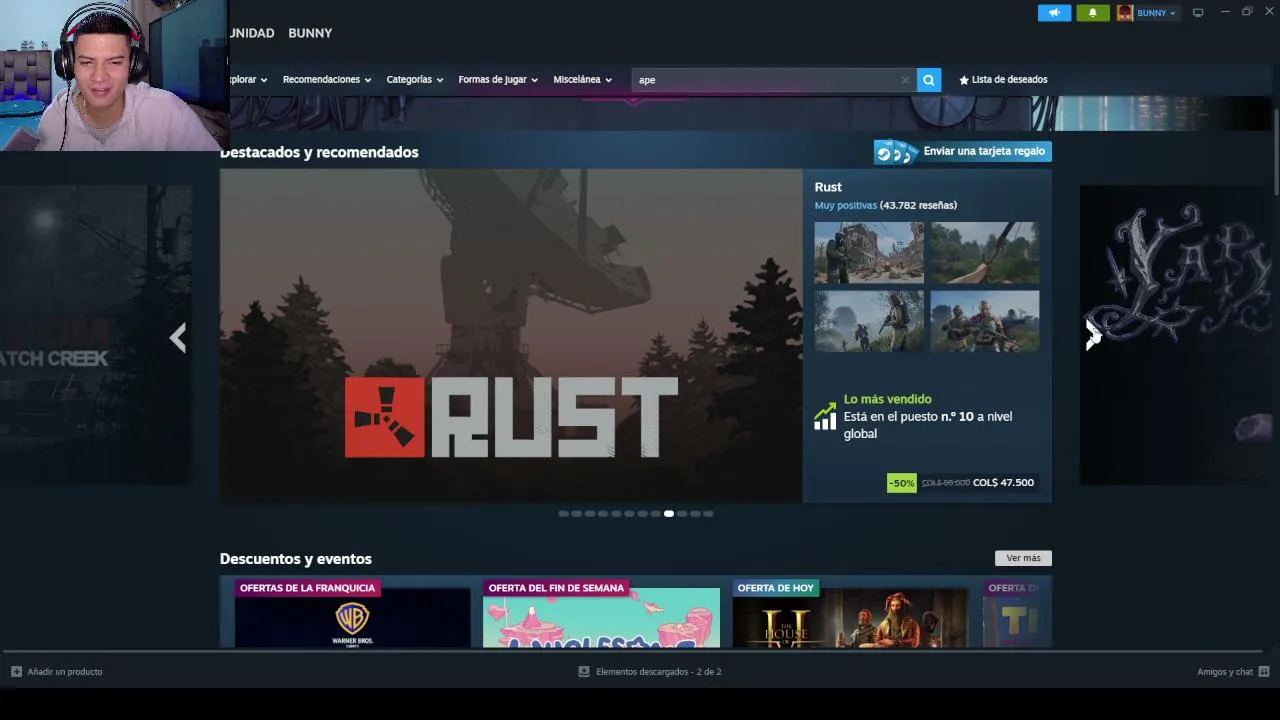This screenshot has width=1280, height=720.
Task: Click the "Destacados y recomendados" heading
Action: coord(319,152)
